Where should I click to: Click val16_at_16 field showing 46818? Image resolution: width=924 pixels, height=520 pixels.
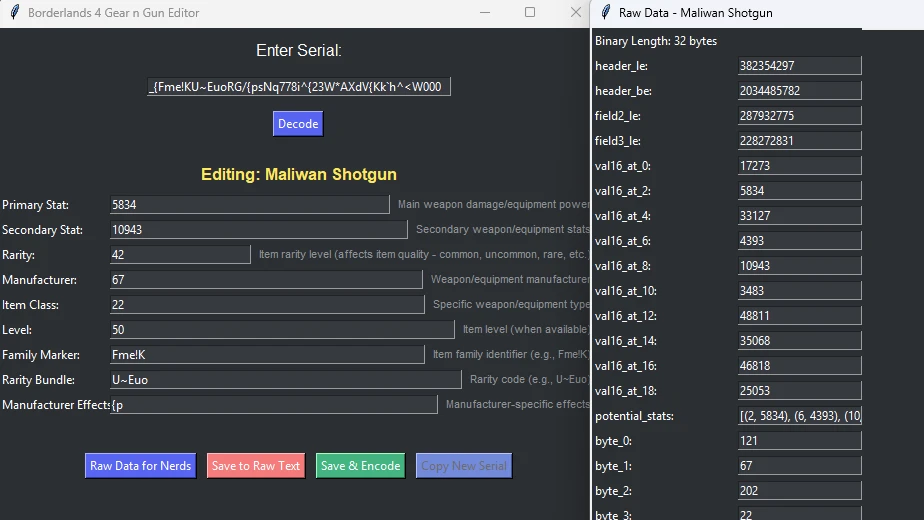[799, 366]
